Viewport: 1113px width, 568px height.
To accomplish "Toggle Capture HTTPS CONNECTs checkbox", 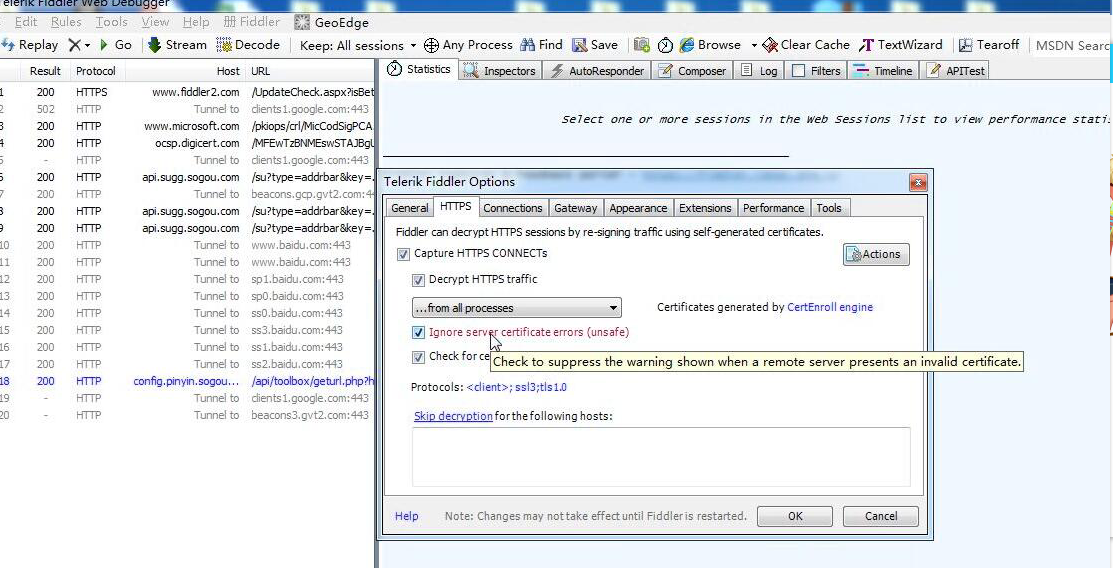I will pos(403,254).
